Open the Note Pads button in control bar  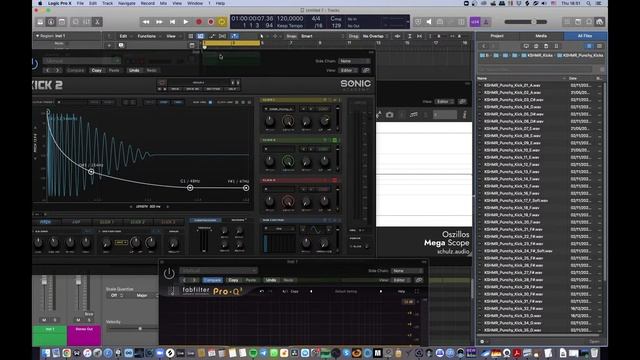tap(578, 22)
